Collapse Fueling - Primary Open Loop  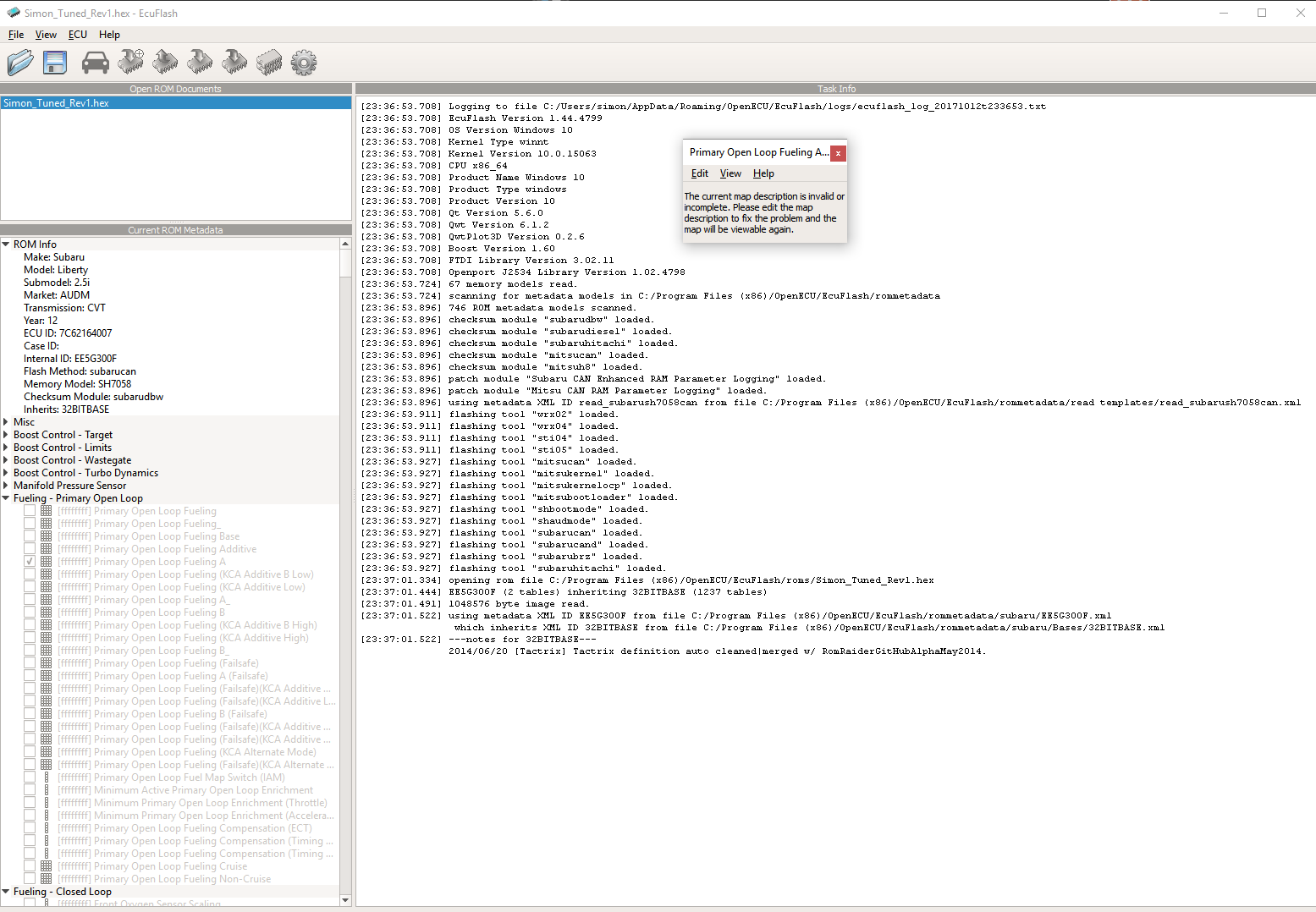point(6,498)
